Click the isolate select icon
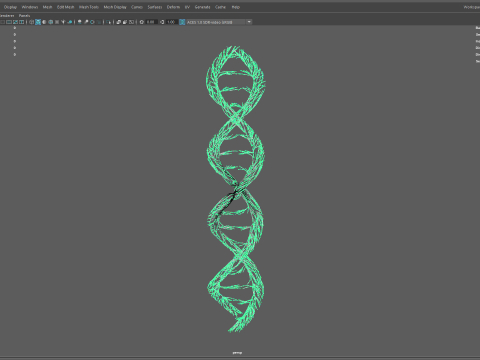This screenshot has height=360, width=480. coord(108,22)
